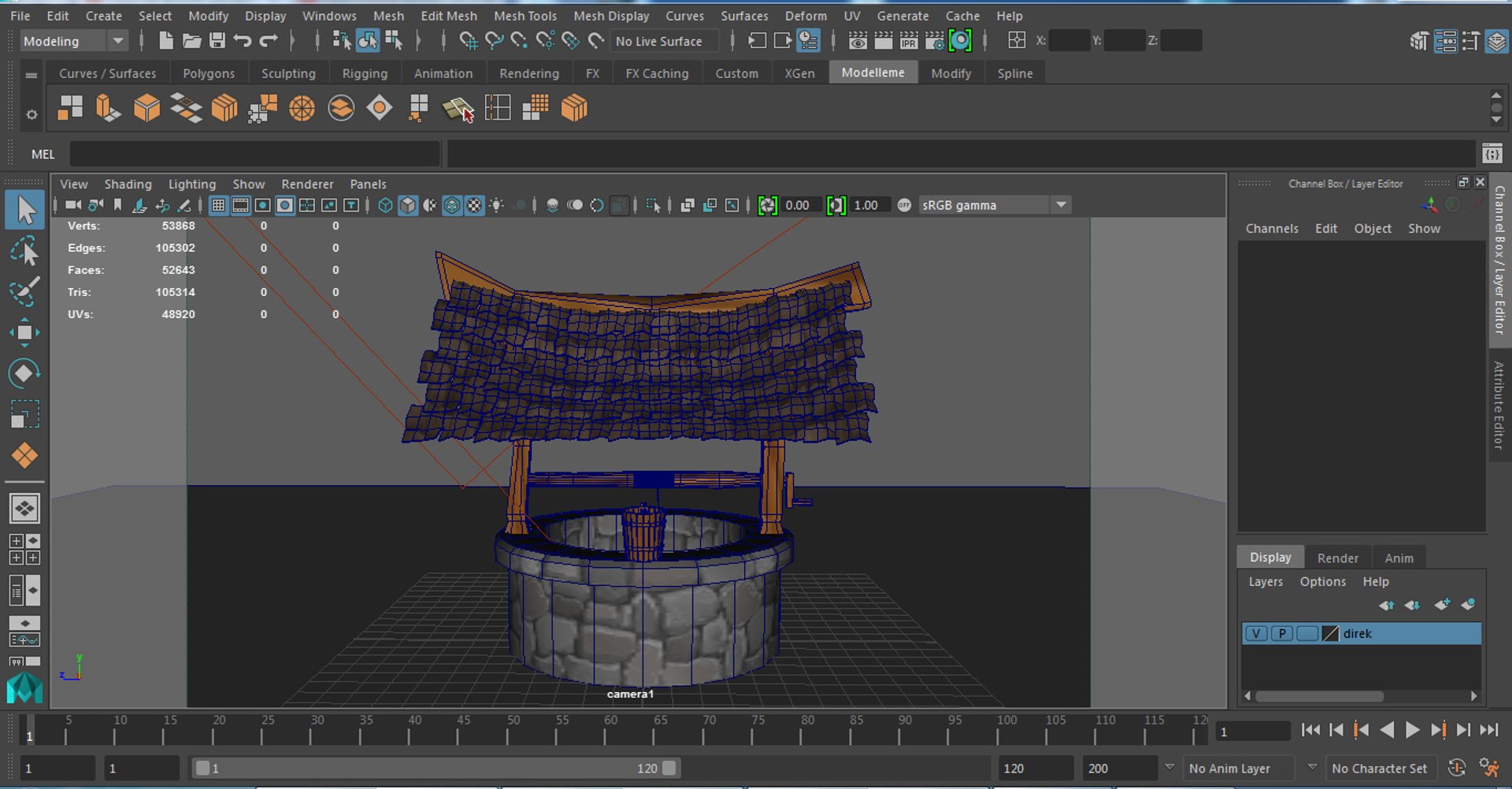This screenshot has width=1512, height=789.
Task: Click Channels in the Channel Box
Action: point(1271,228)
